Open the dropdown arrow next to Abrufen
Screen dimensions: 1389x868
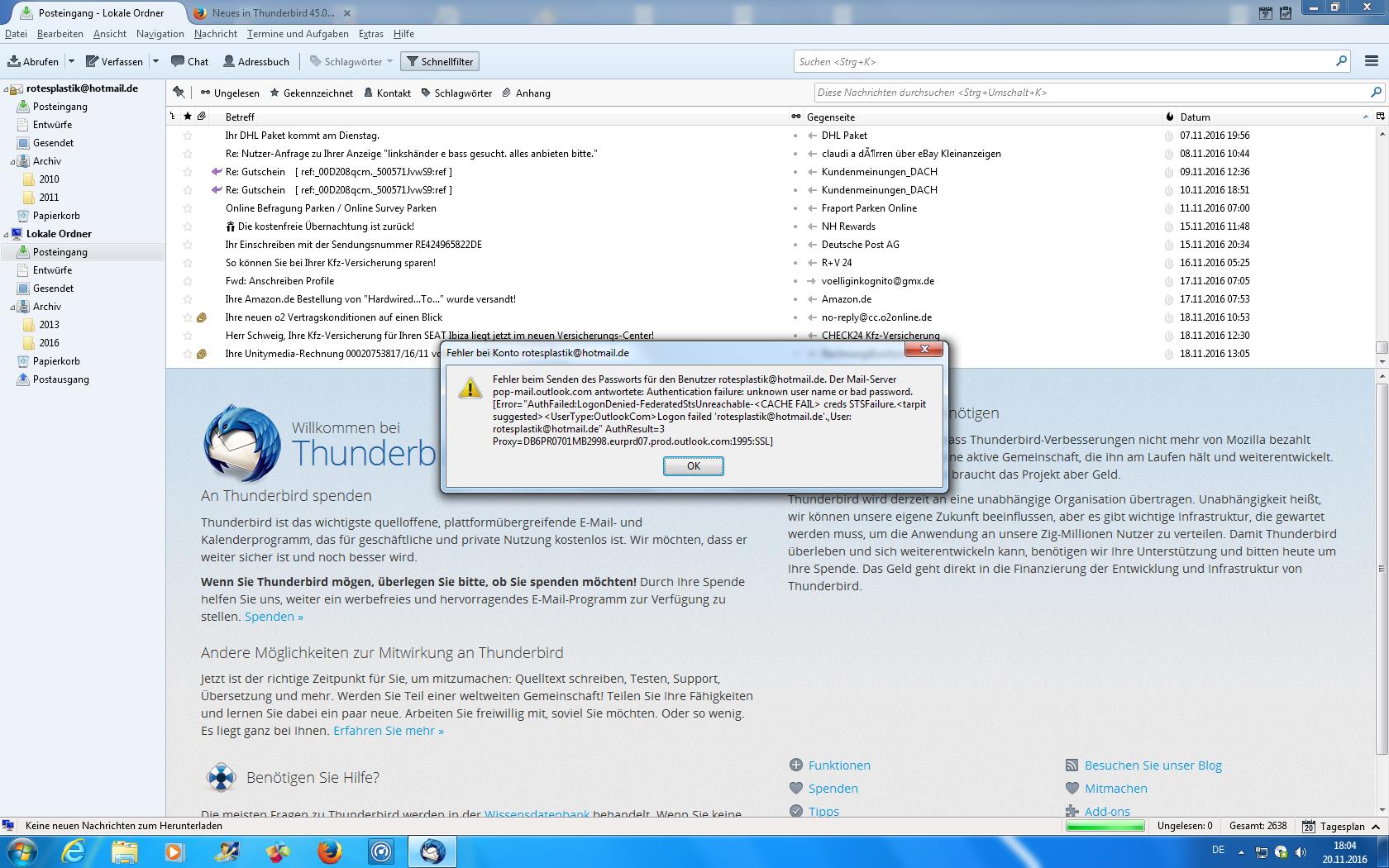pyautogui.click(x=71, y=60)
